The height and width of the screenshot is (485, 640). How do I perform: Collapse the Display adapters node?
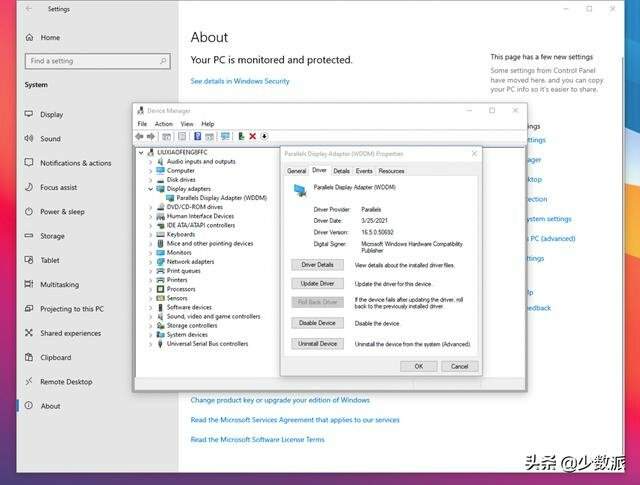click(x=151, y=189)
